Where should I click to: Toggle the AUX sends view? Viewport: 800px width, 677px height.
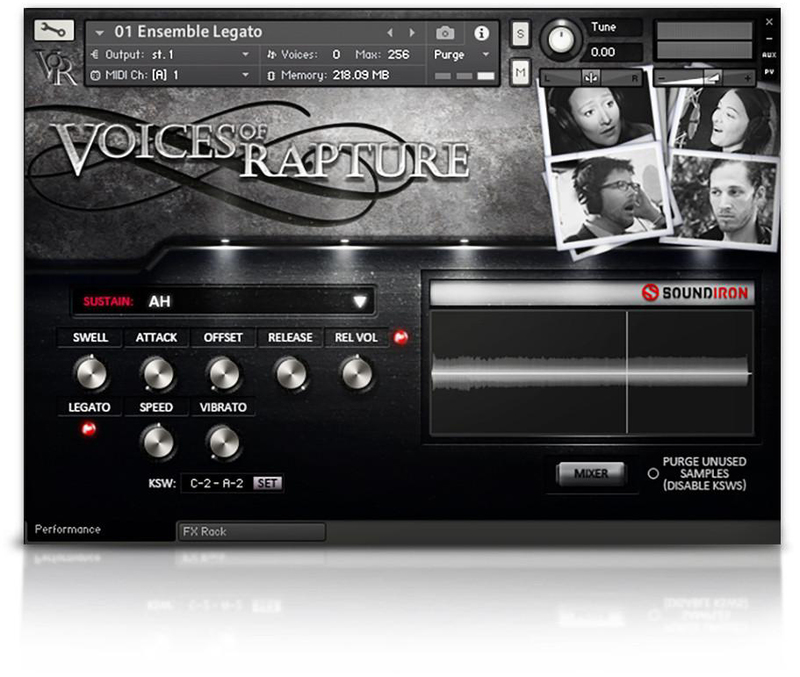point(769,55)
